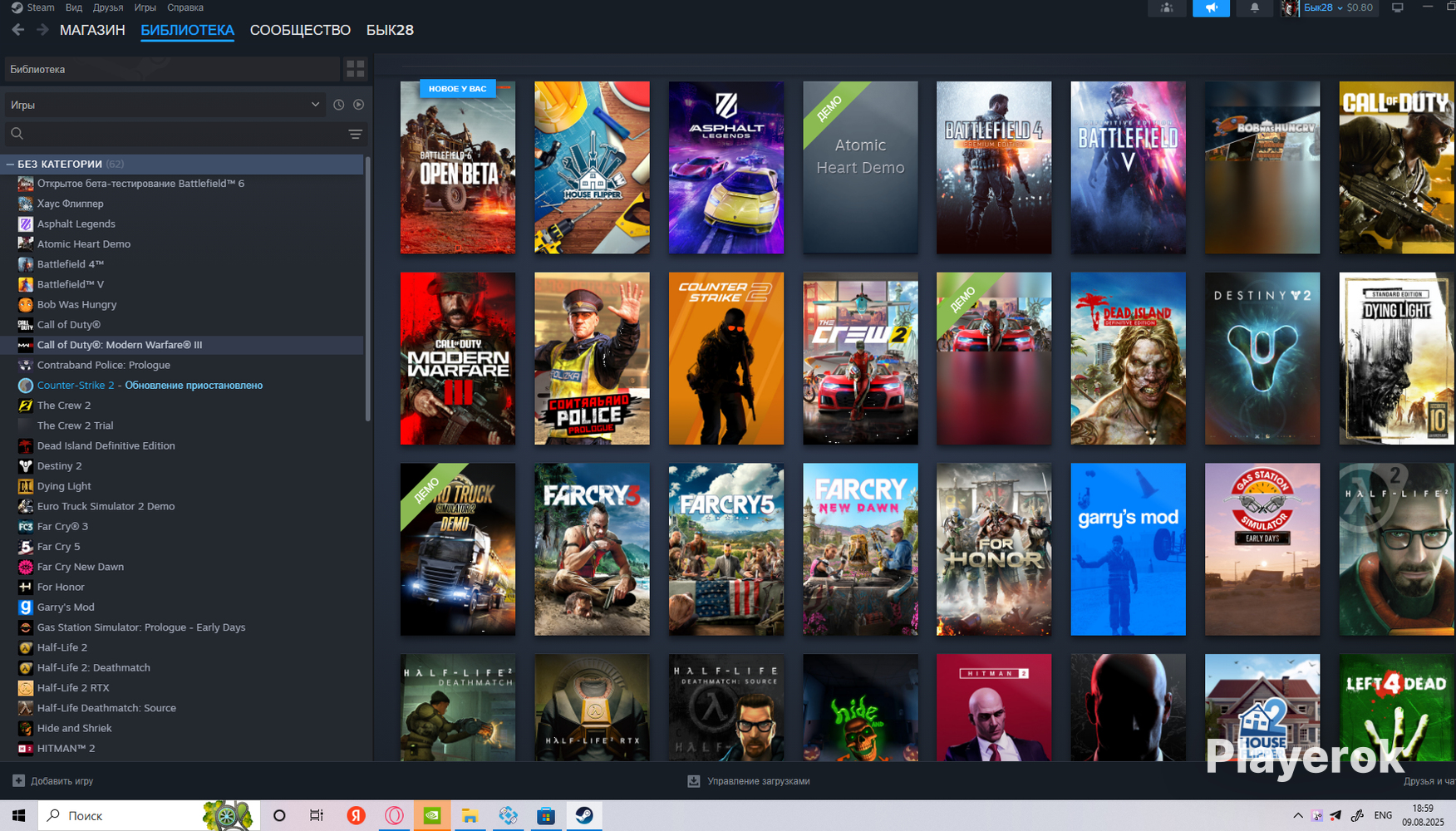Image resolution: width=1456 pixels, height=831 pixels.
Task: Show recent activity clock icon
Action: [338, 105]
